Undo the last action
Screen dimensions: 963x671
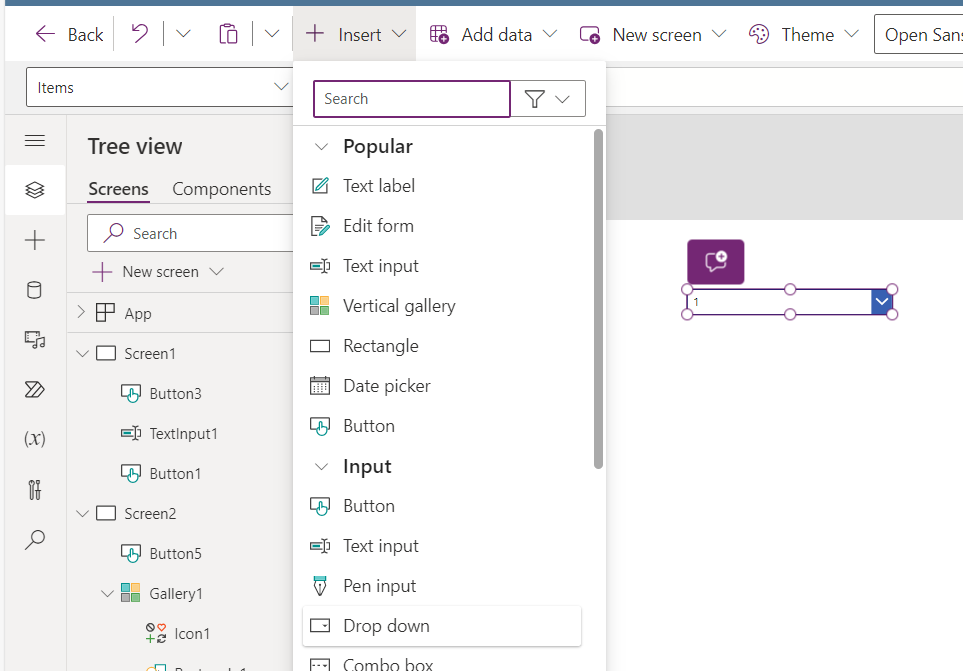[x=139, y=34]
